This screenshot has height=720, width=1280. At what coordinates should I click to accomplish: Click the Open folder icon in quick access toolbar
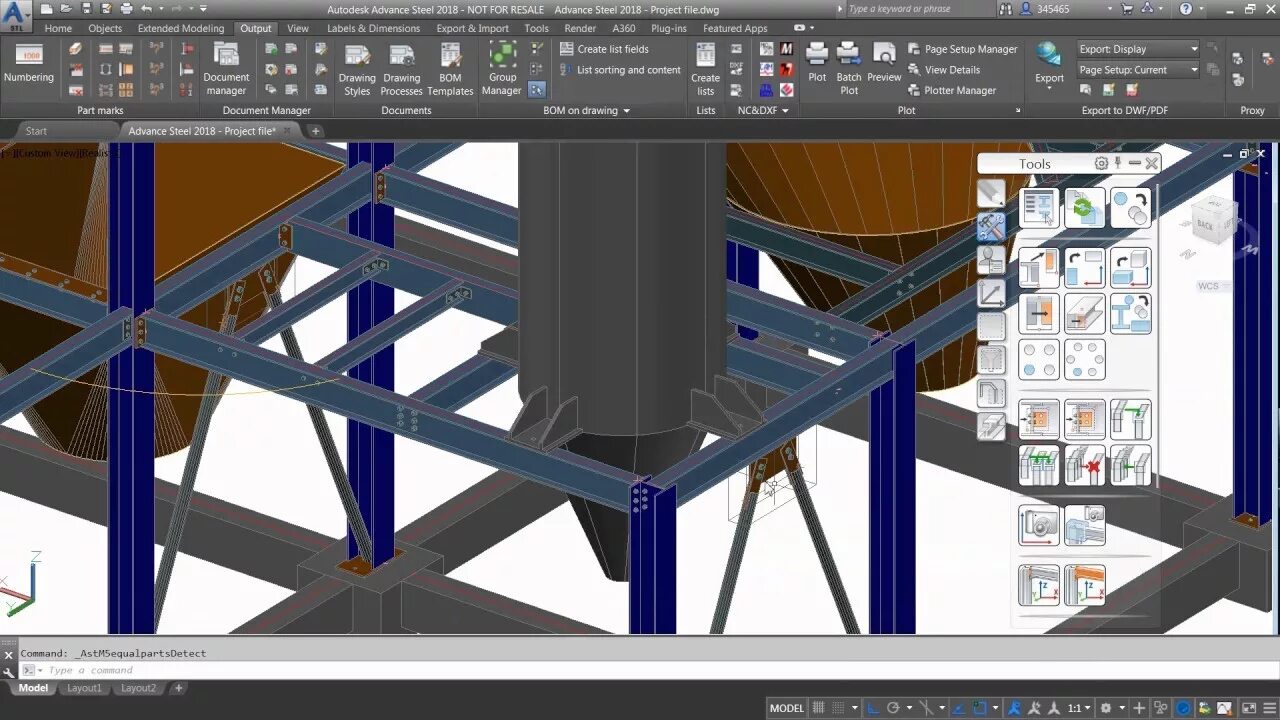tap(65, 9)
